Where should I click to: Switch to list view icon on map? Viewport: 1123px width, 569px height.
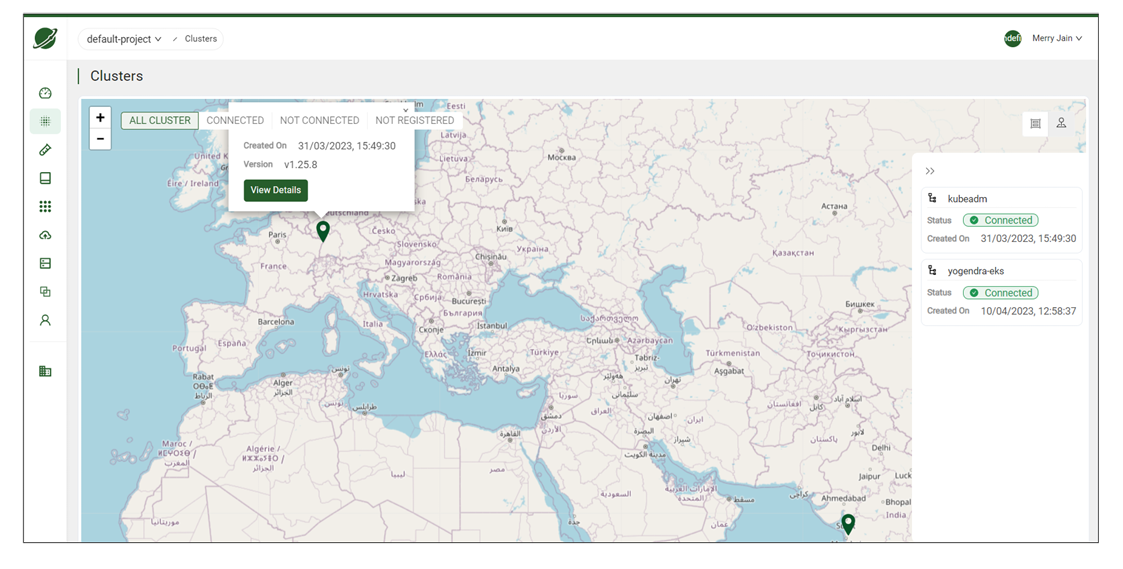1035,123
